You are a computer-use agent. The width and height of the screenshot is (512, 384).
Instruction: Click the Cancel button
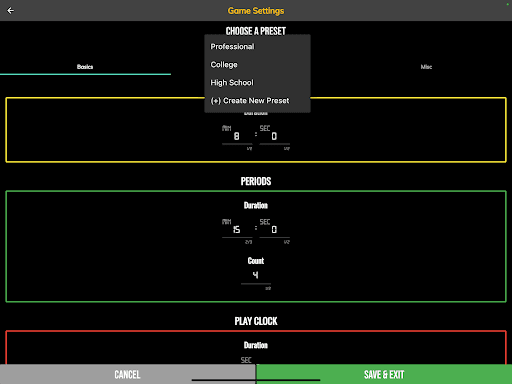(128, 374)
